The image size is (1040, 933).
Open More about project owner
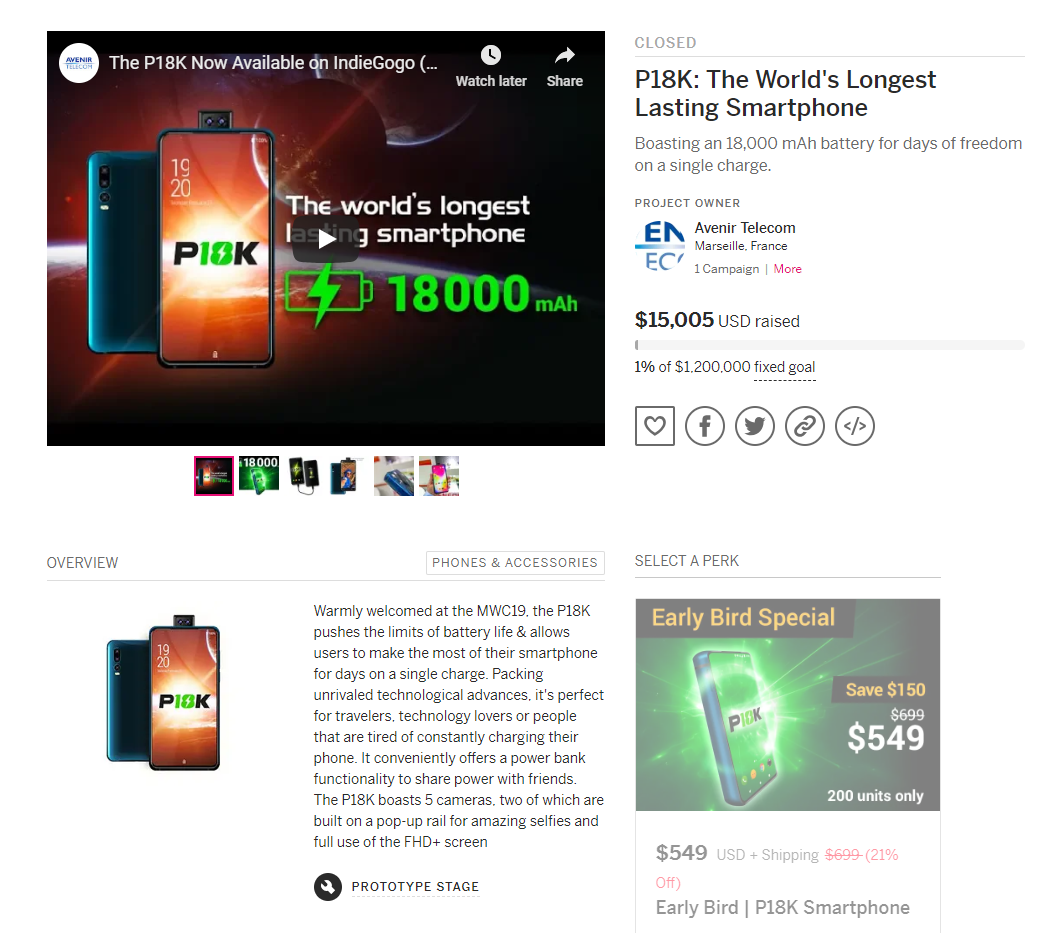[787, 269]
